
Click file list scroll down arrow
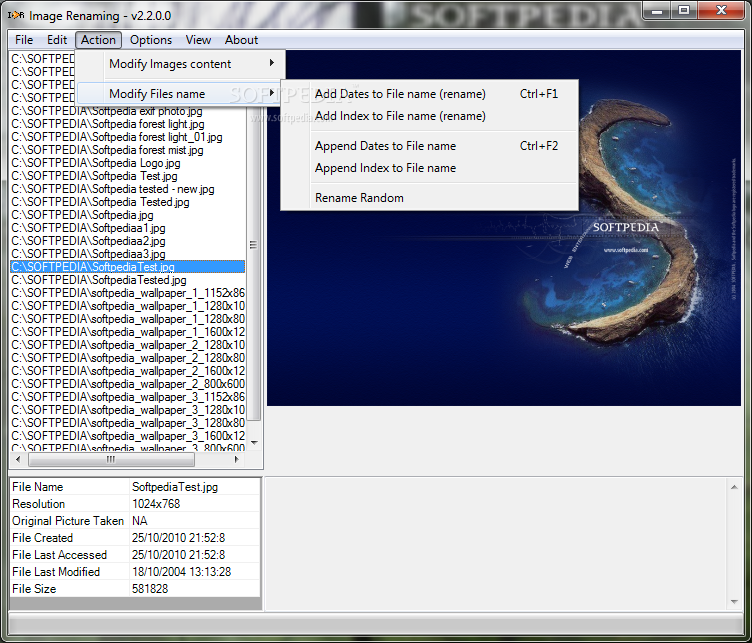tap(254, 443)
